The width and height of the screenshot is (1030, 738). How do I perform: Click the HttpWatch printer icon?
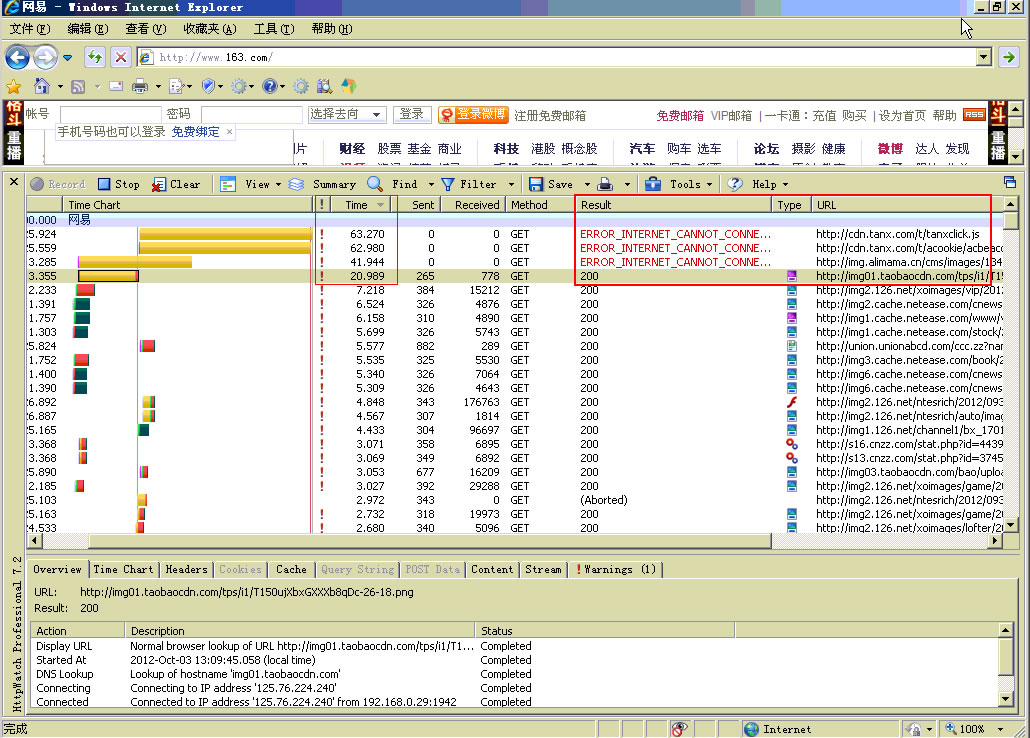606,185
